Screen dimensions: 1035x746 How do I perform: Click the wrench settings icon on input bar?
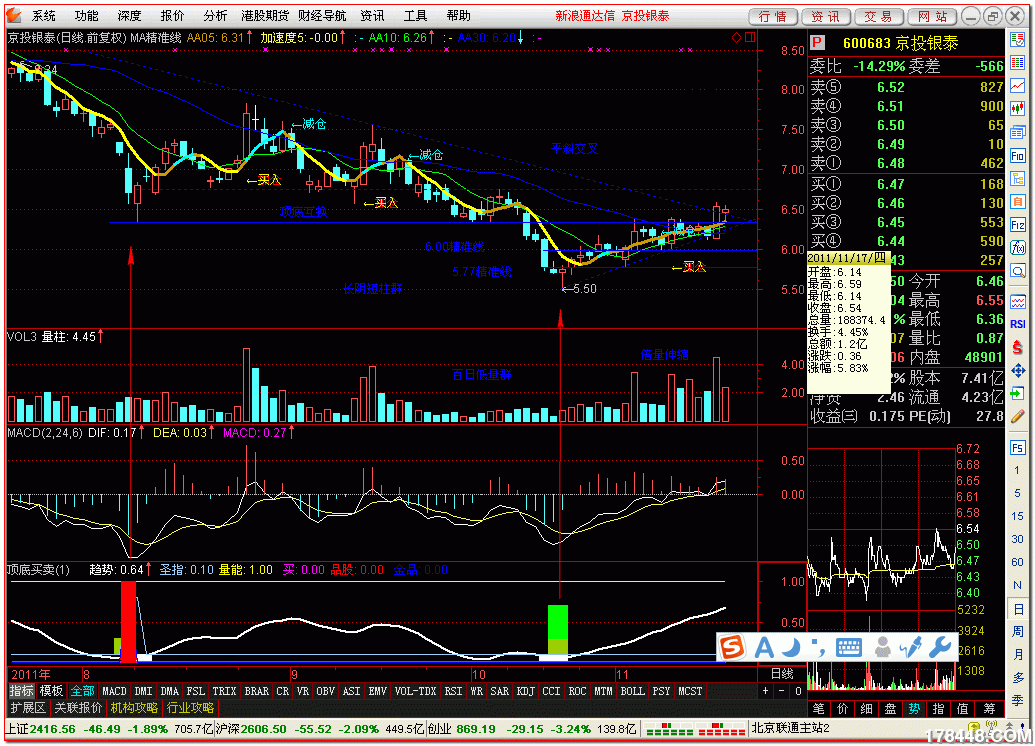(x=940, y=648)
